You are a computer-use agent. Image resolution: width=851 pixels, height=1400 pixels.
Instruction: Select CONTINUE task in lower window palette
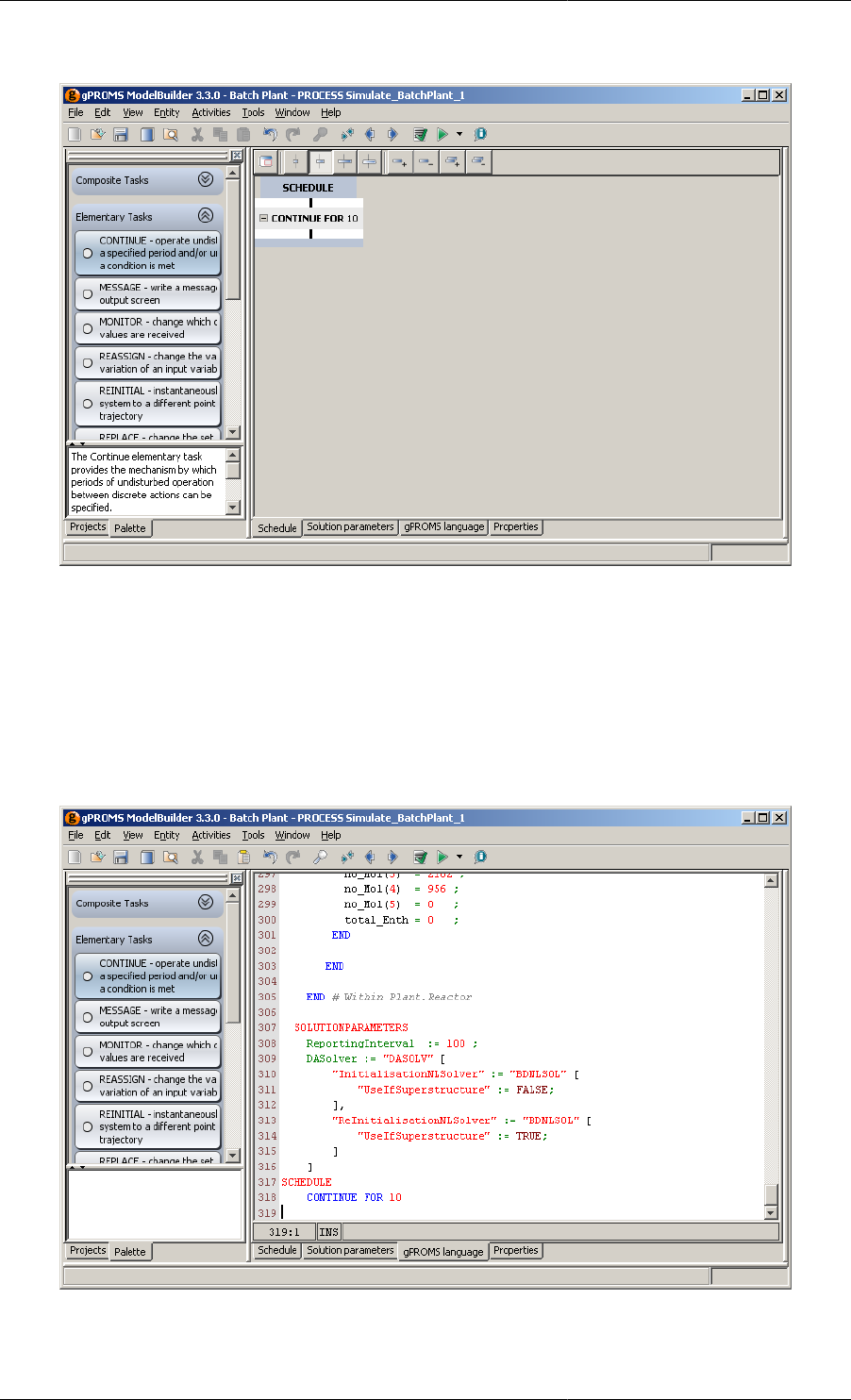[148, 976]
